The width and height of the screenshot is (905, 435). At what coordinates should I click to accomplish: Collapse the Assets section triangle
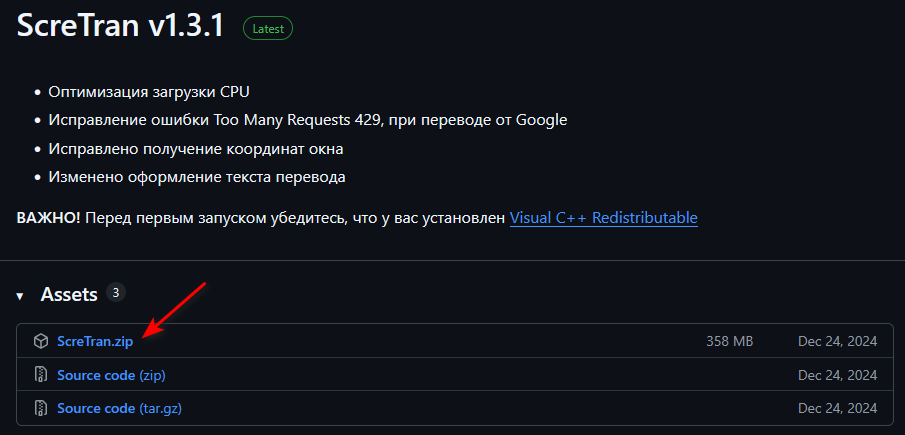(x=19, y=296)
